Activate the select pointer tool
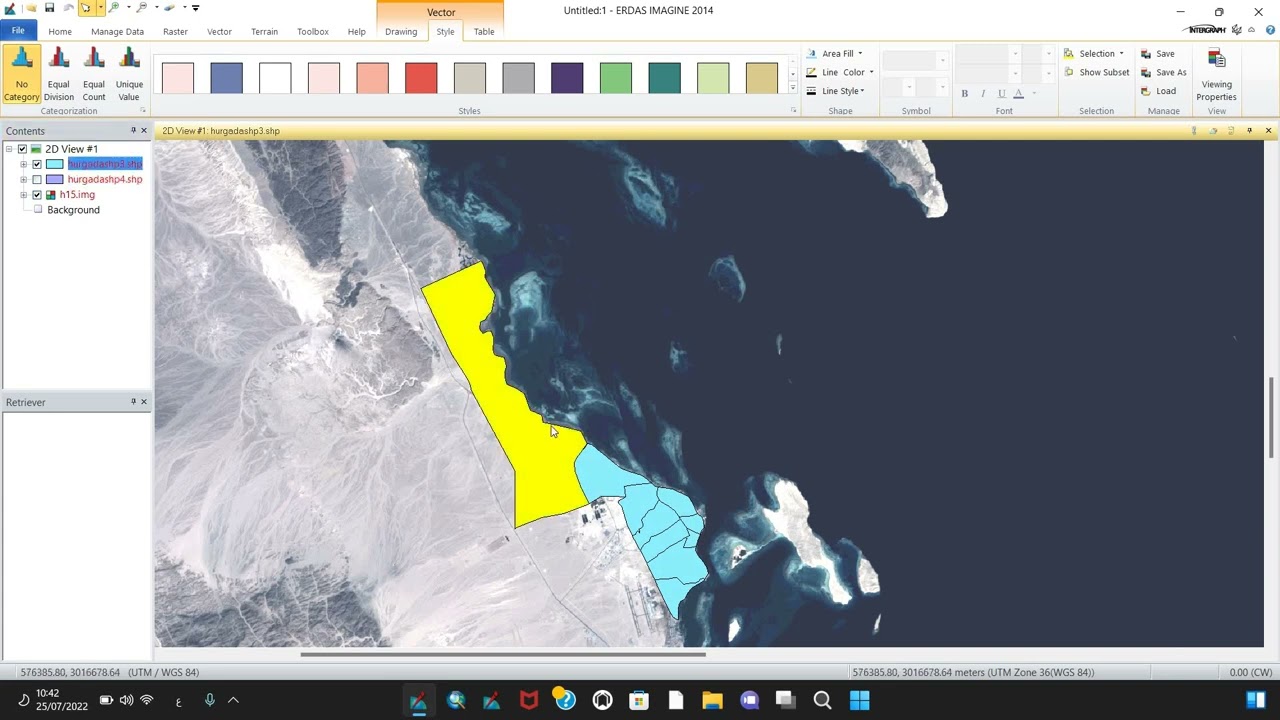 pos(85,8)
